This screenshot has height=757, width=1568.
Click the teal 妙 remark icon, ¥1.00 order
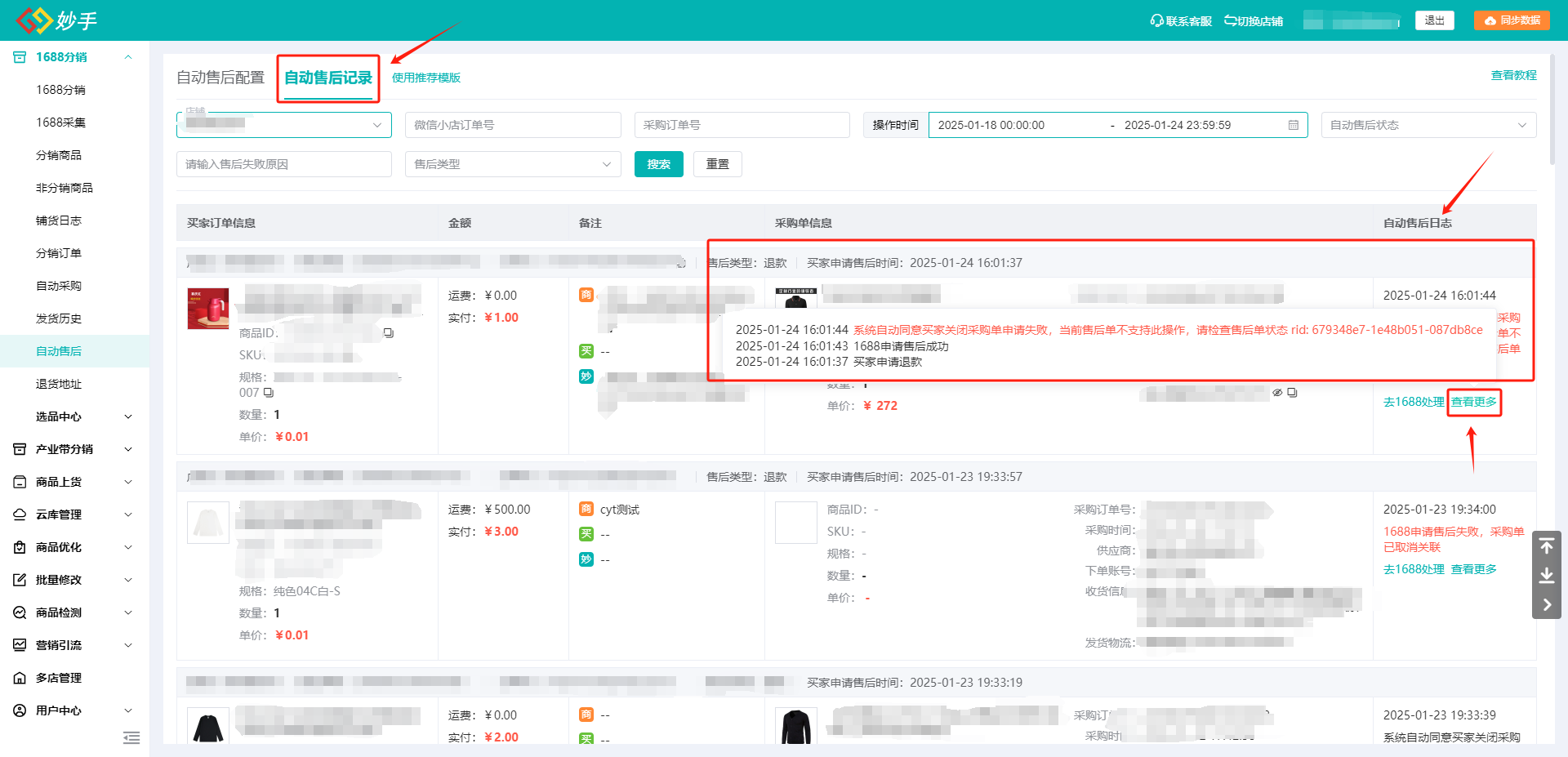(x=586, y=376)
